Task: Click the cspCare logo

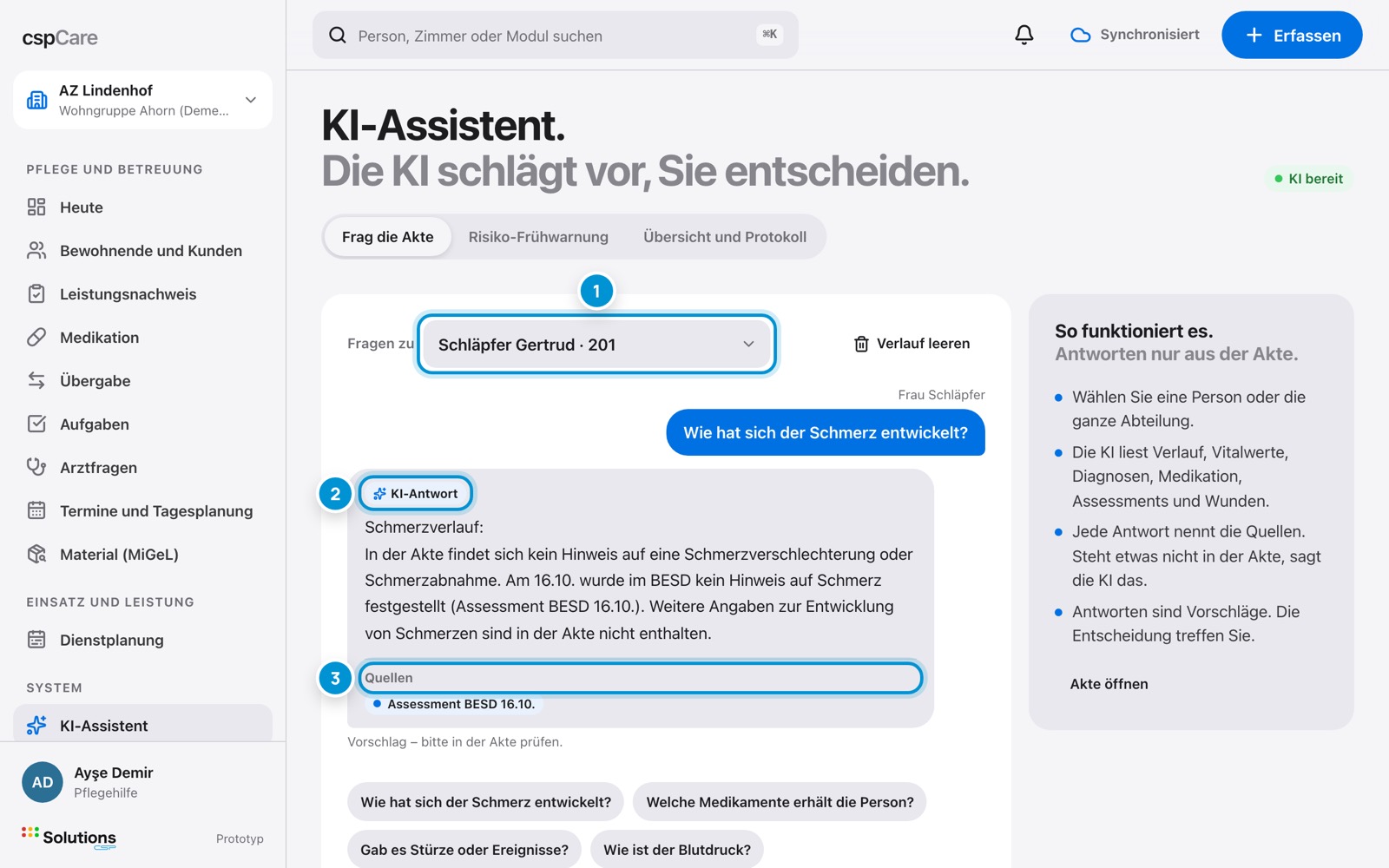Action: [60, 37]
